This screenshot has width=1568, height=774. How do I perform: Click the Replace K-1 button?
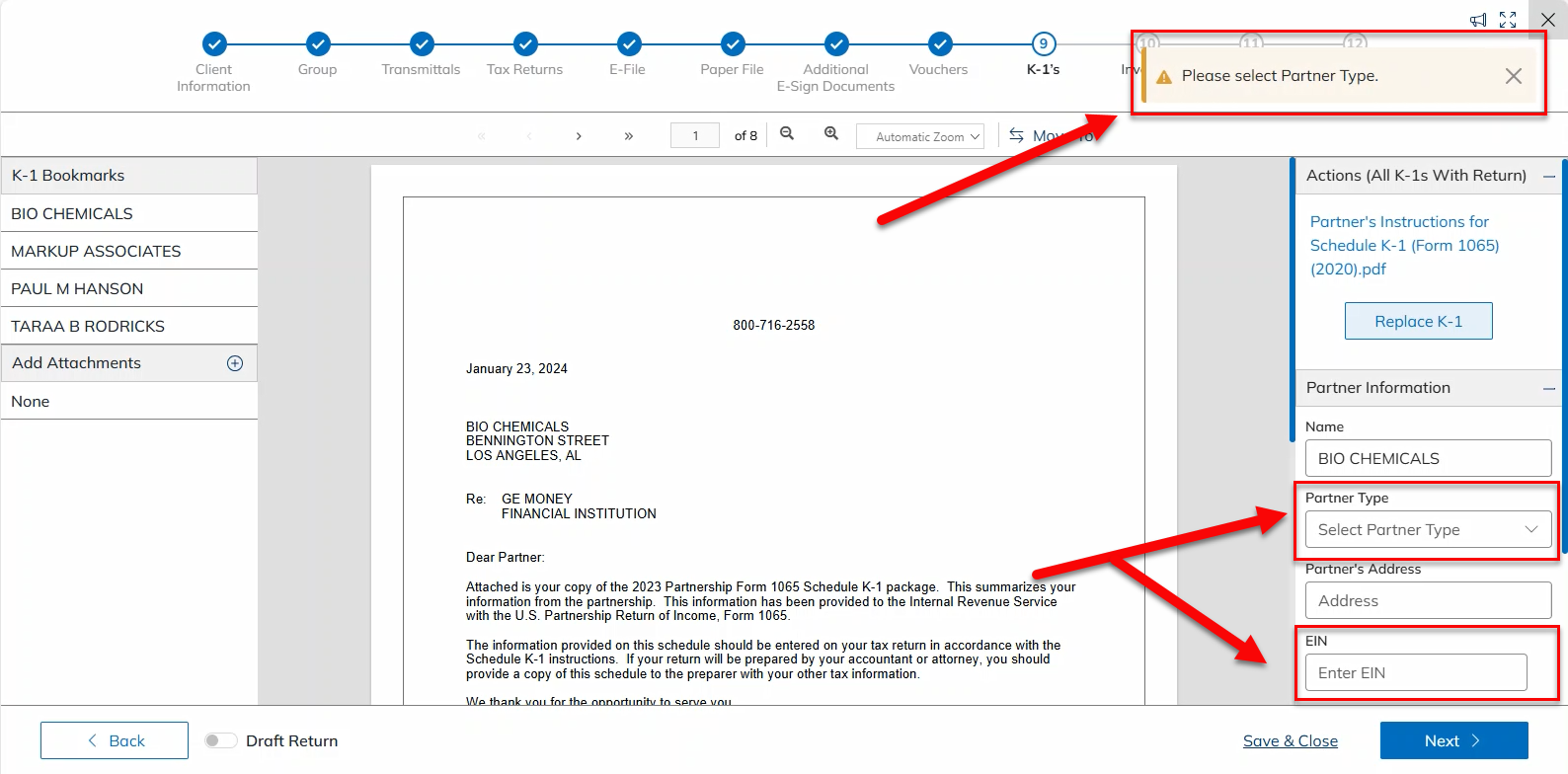pos(1418,321)
